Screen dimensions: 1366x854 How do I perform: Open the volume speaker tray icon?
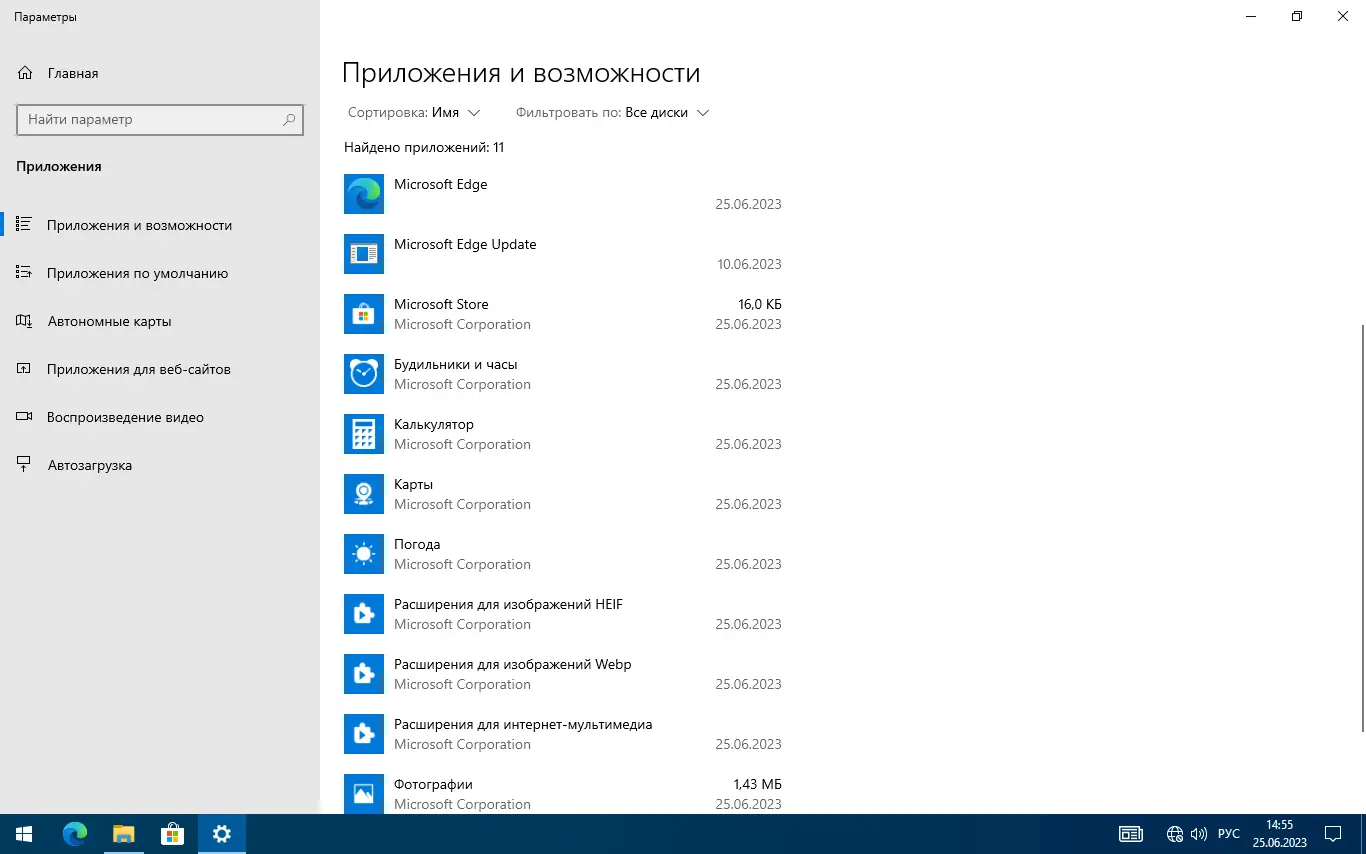(x=1199, y=834)
